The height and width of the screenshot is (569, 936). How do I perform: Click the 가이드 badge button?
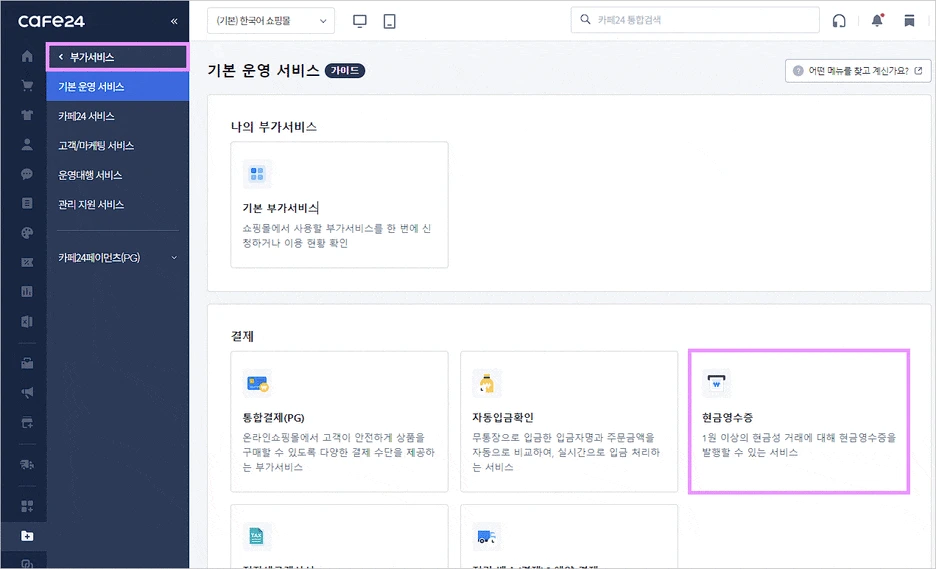click(x=344, y=70)
